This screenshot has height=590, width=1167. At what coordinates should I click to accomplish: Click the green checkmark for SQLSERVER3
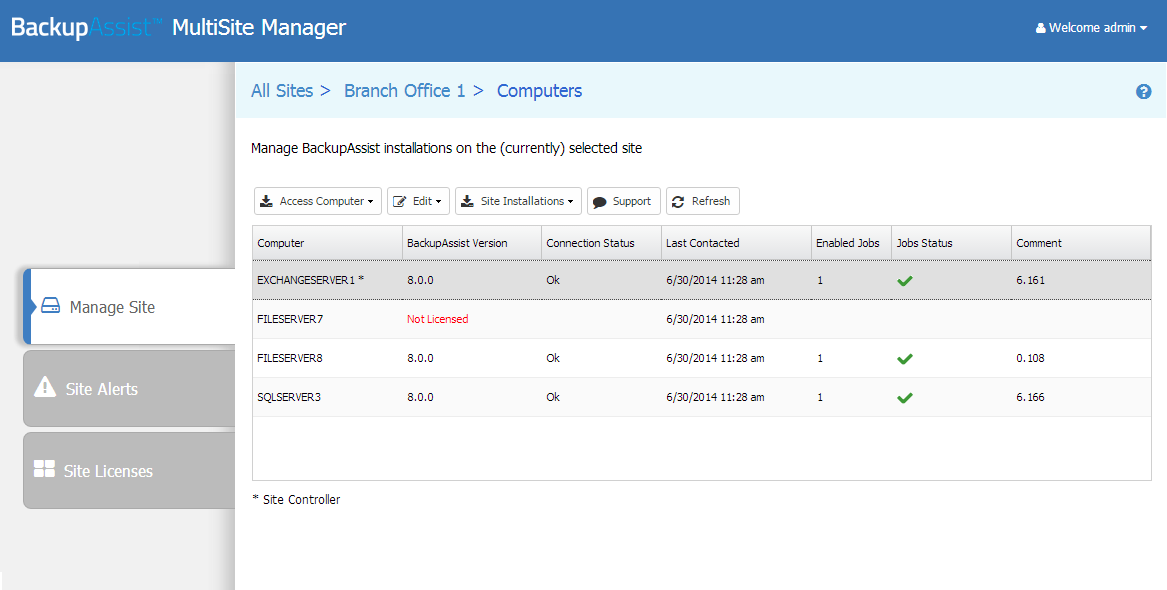pos(904,397)
